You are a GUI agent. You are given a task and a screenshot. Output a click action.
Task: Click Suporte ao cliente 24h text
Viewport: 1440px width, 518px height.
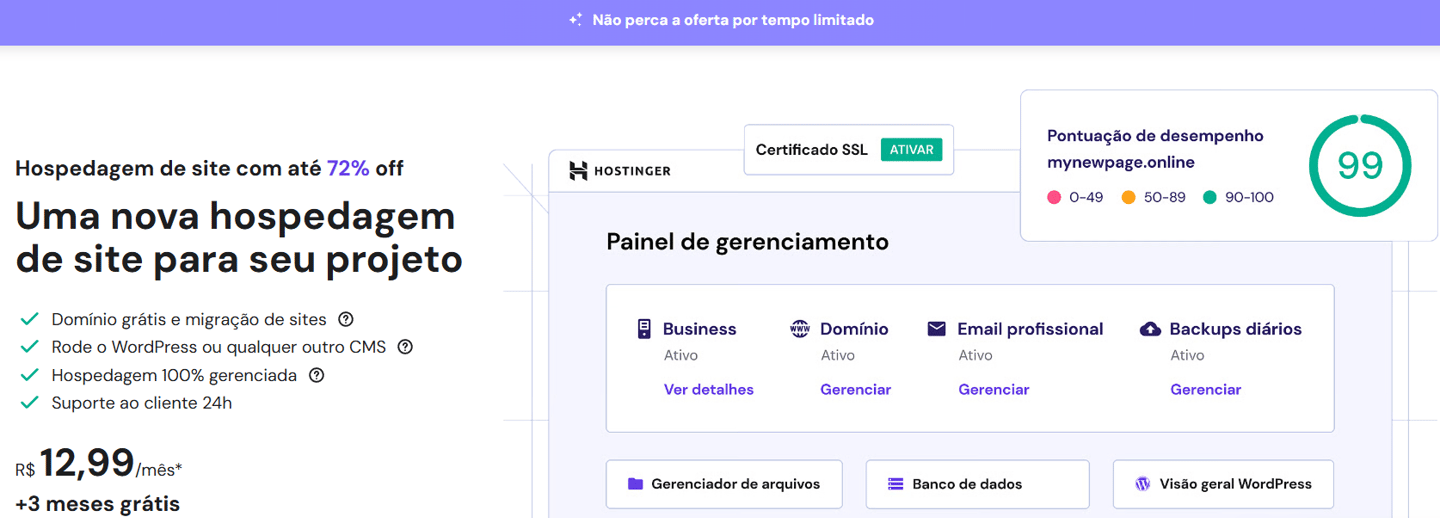point(142,403)
